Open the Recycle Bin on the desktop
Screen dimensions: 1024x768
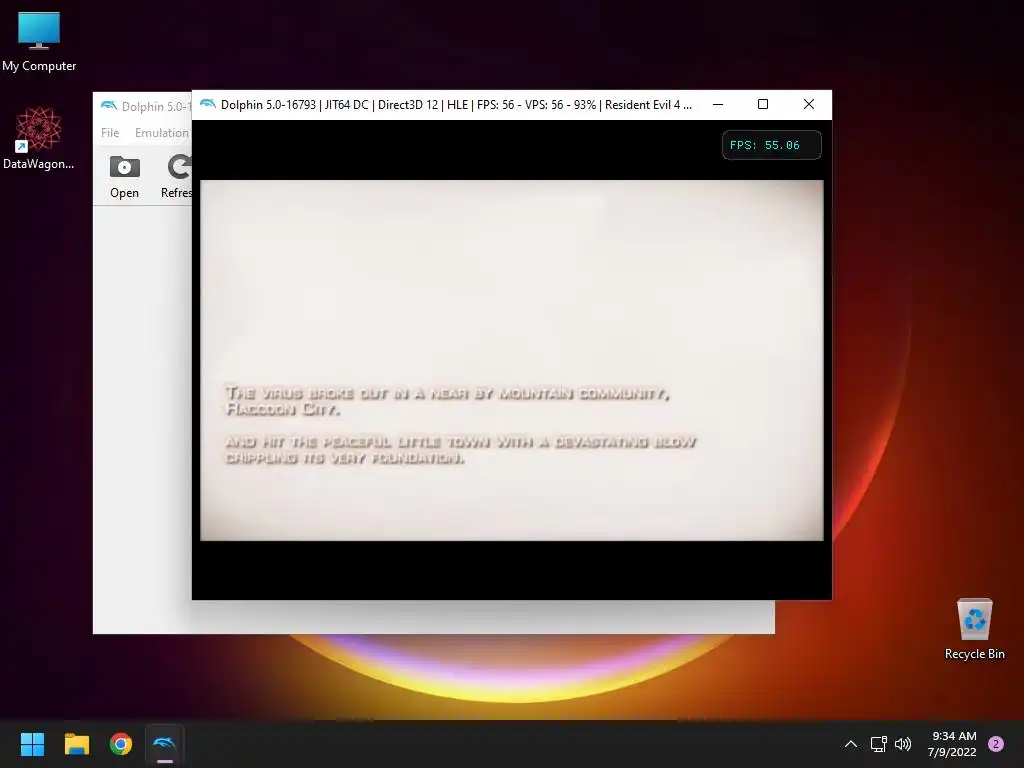[x=974, y=629]
